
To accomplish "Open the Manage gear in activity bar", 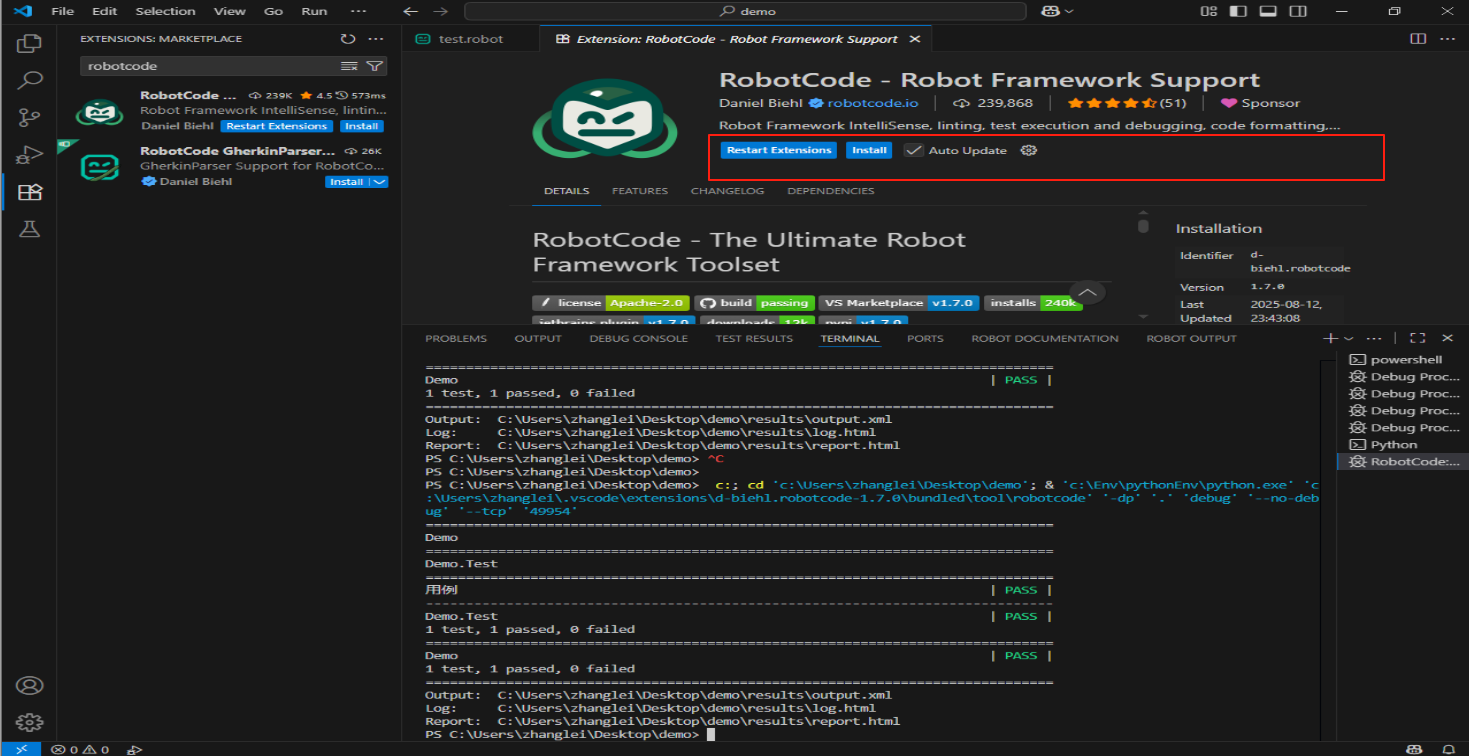I will pyautogui.click(x=30, y=722).
